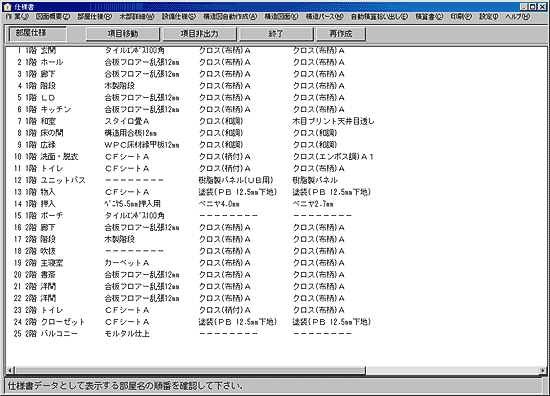Select row 20 2階 書斎
The width and height of the screenshot is (550, 396).
[x=179, y=275]
